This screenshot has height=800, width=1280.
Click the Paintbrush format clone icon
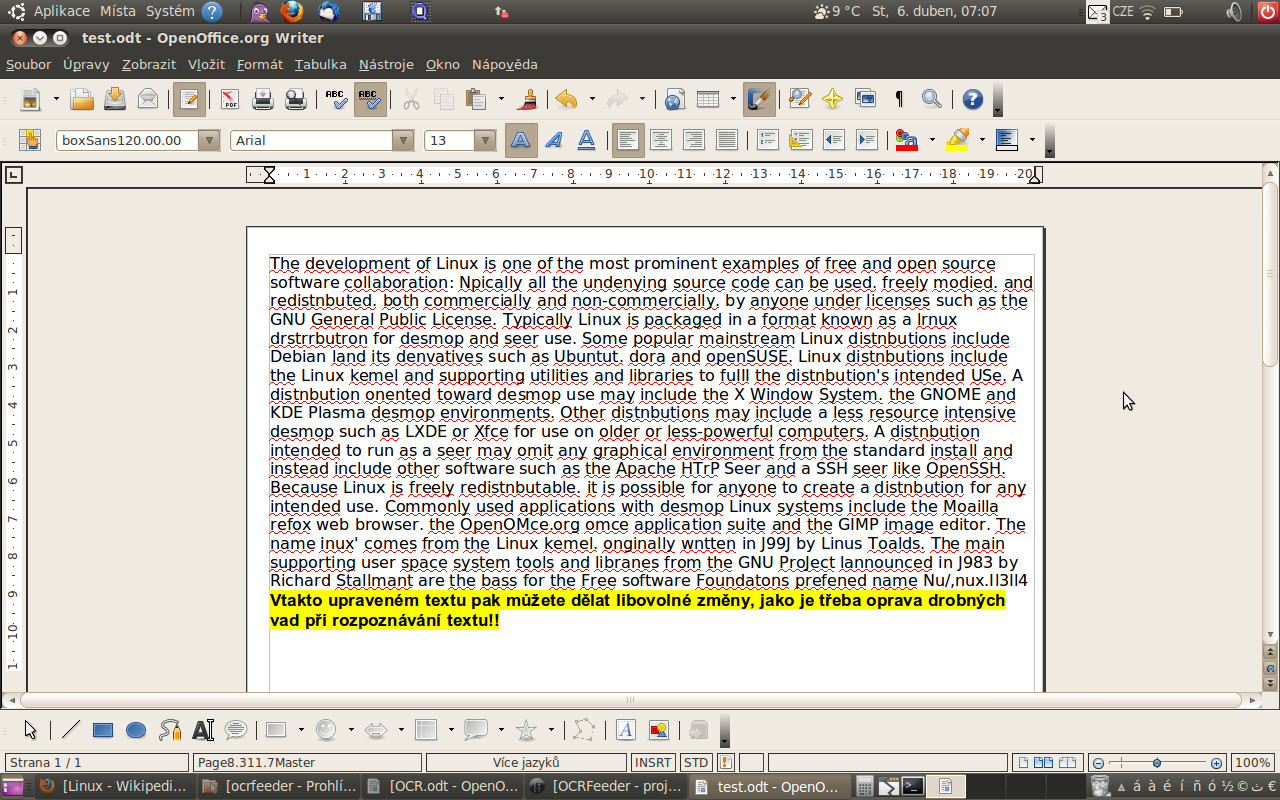pos(529,99)
